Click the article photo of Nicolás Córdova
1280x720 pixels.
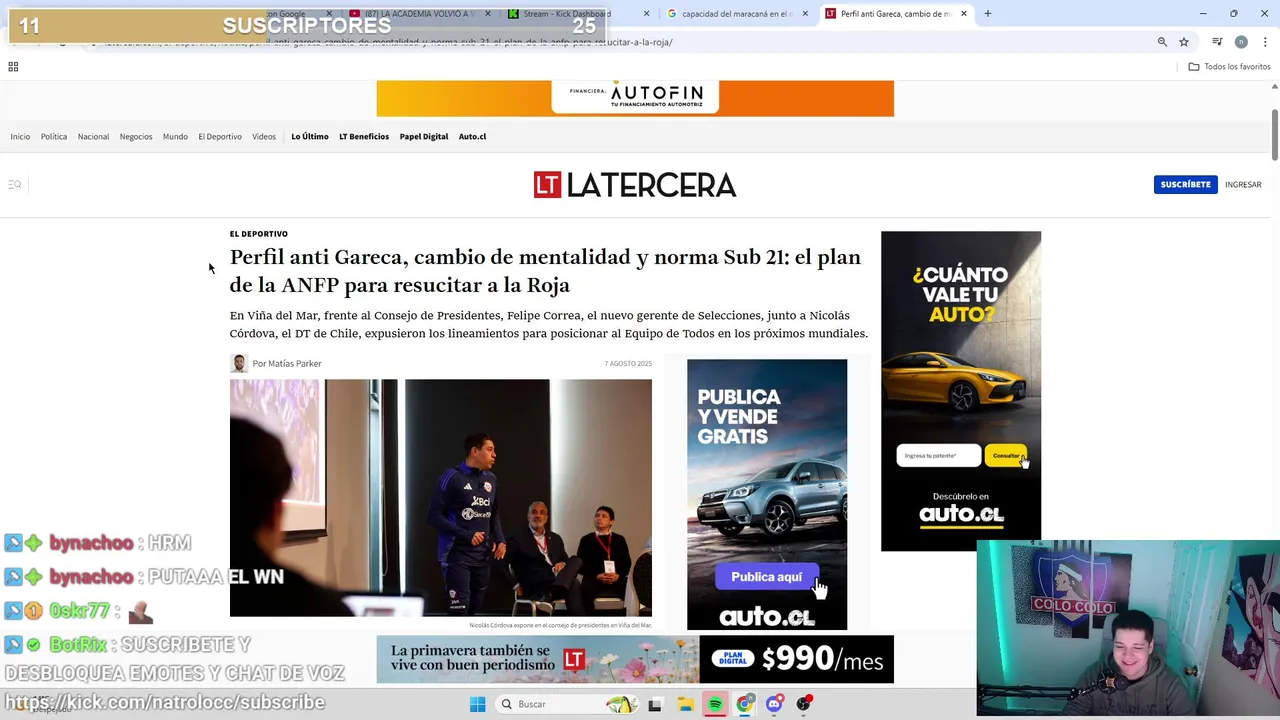tap(441, 498)
